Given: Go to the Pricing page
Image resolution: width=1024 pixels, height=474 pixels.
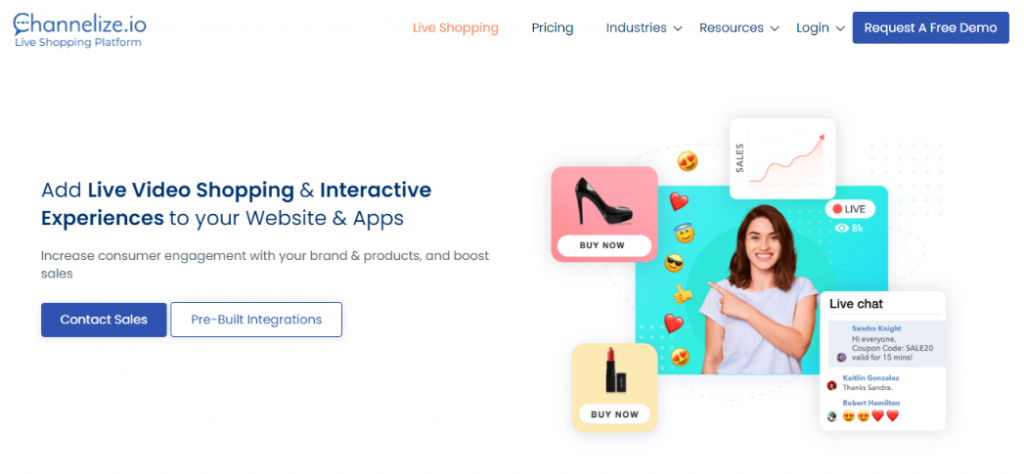Looking at the screenshot, I should tap(552, 28).
